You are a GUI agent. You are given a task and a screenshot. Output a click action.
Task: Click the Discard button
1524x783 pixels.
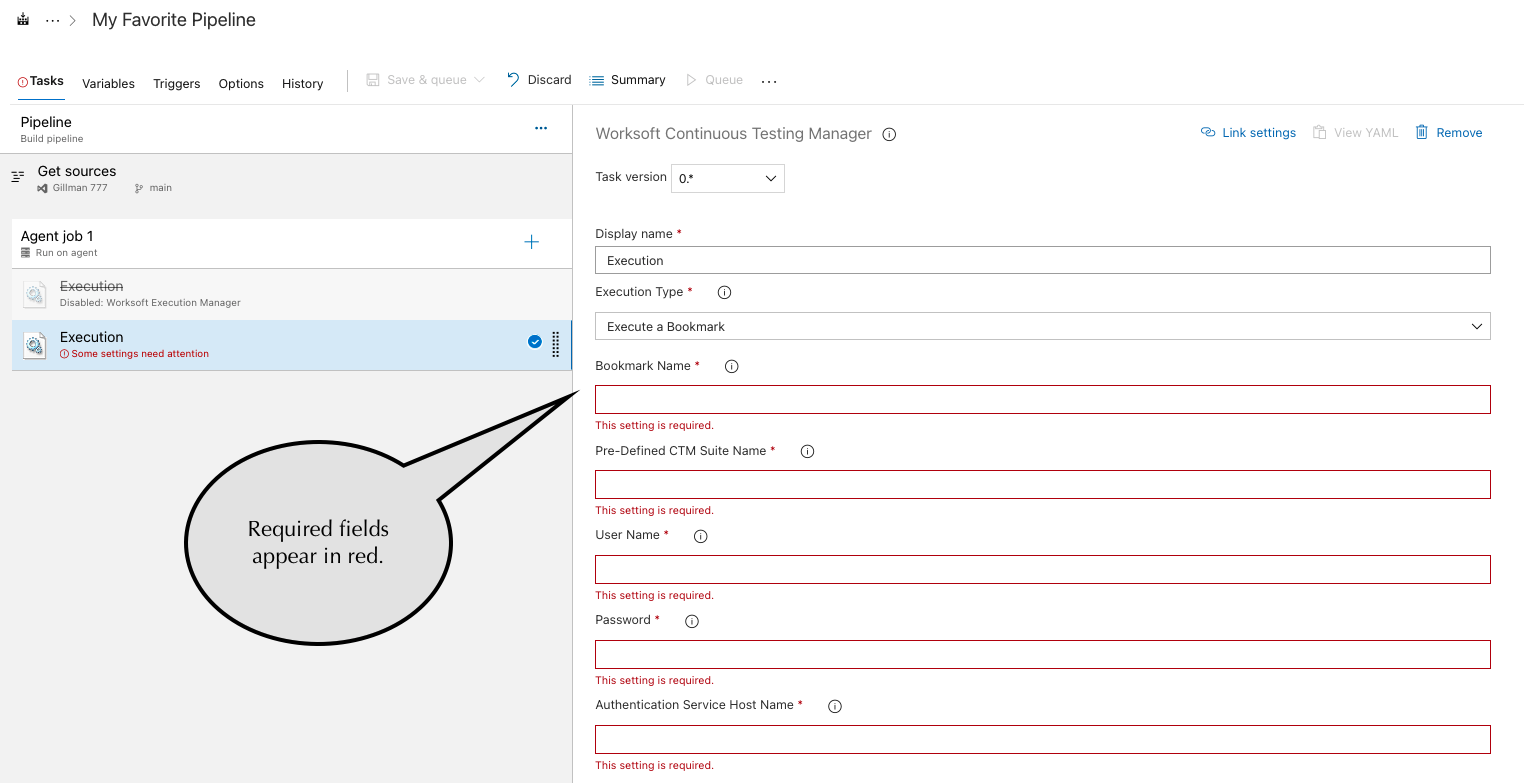[539, 79]
